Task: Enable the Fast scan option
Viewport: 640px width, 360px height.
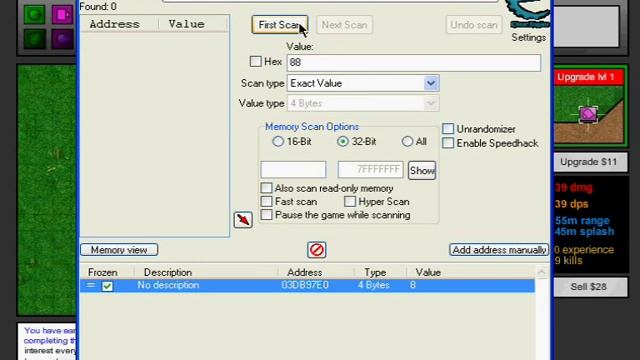Action: tap(266, 201)
